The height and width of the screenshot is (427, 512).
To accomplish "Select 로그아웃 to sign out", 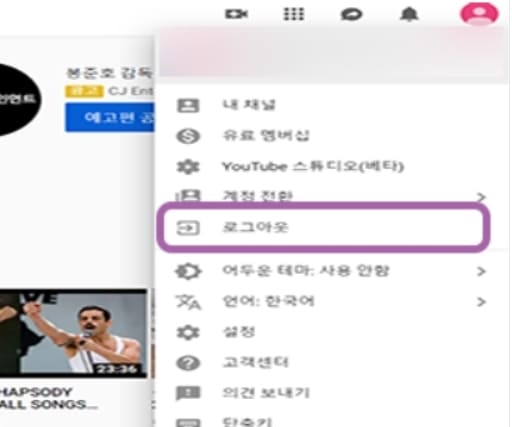I will [323, 228].
